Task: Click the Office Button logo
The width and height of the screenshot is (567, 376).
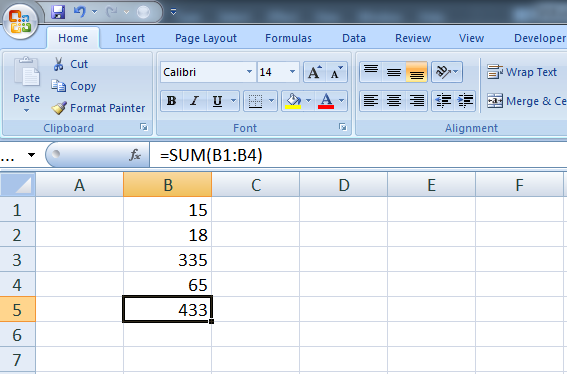Action: click(x=20, y=21)
